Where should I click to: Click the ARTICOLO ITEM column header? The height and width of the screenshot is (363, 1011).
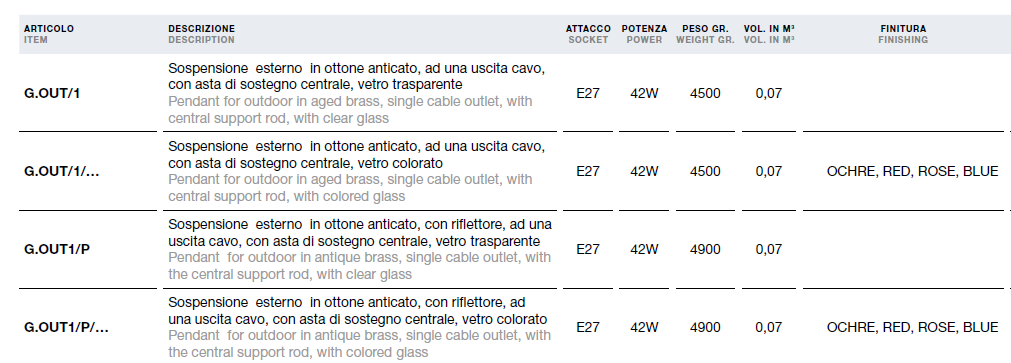point(49,34)
